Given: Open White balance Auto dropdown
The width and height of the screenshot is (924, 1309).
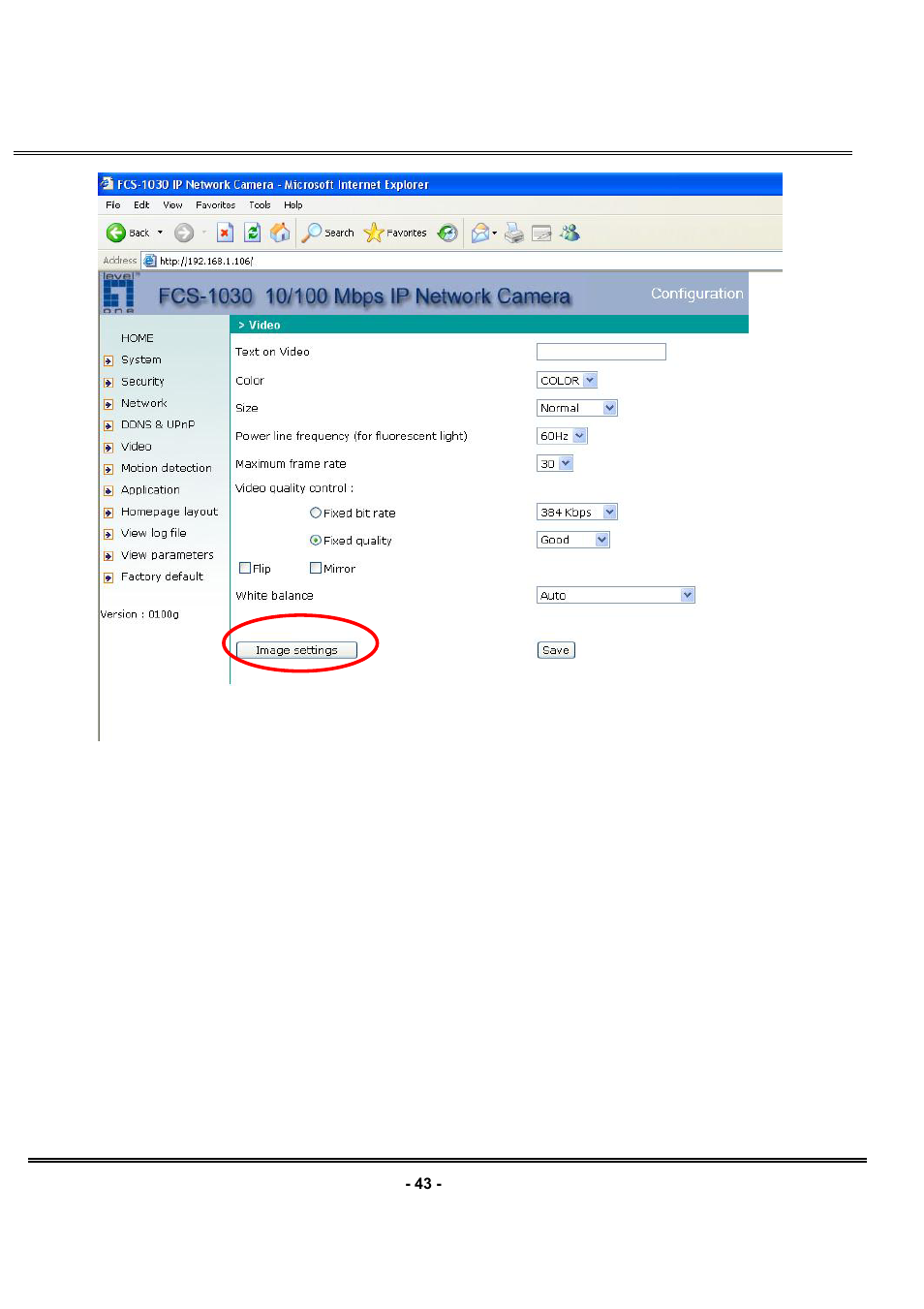Looking at the screenshot, I should [616, 595].
